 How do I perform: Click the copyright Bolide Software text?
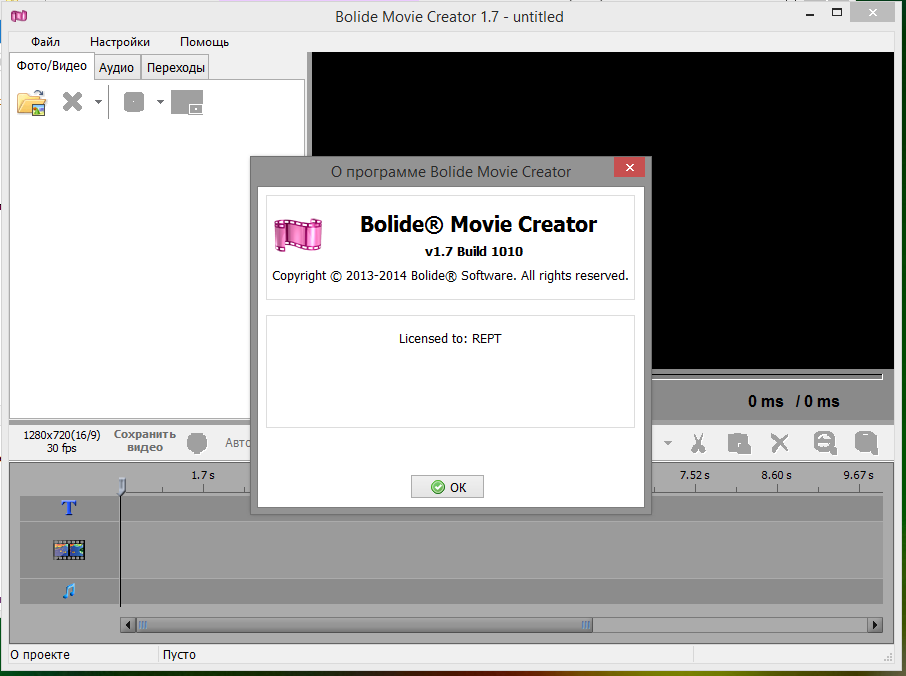pyautogui.click(x=450, y=276)
